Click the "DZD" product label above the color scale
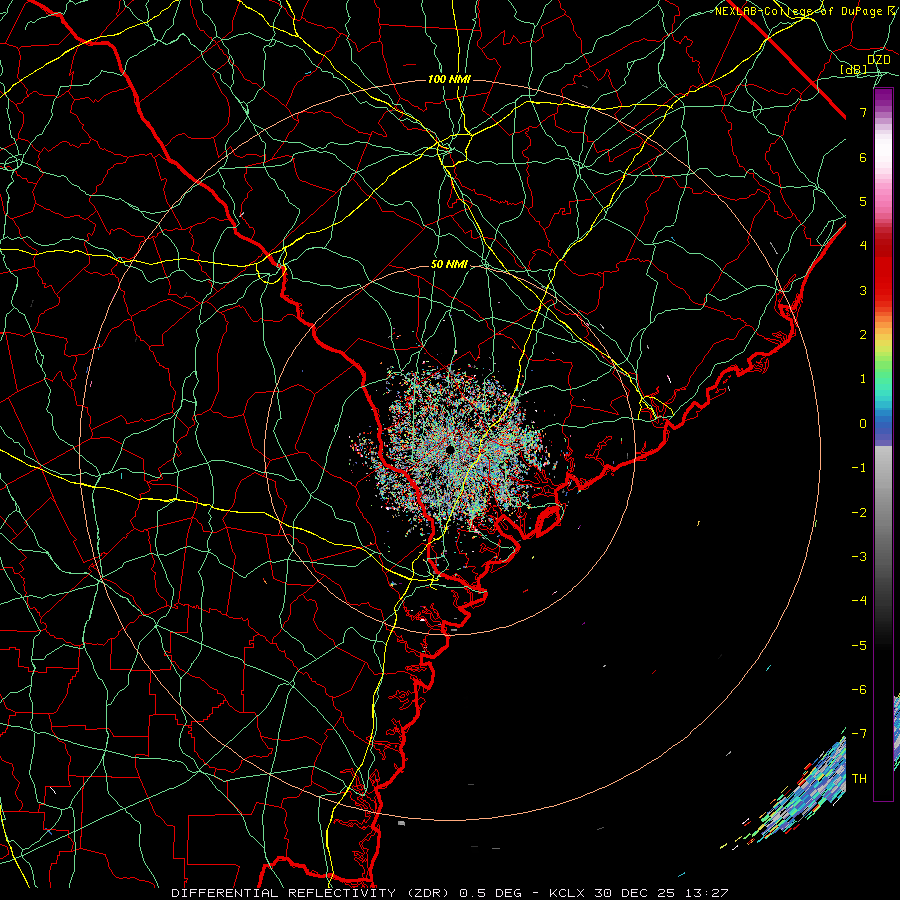900x900 pixels. 879,60
